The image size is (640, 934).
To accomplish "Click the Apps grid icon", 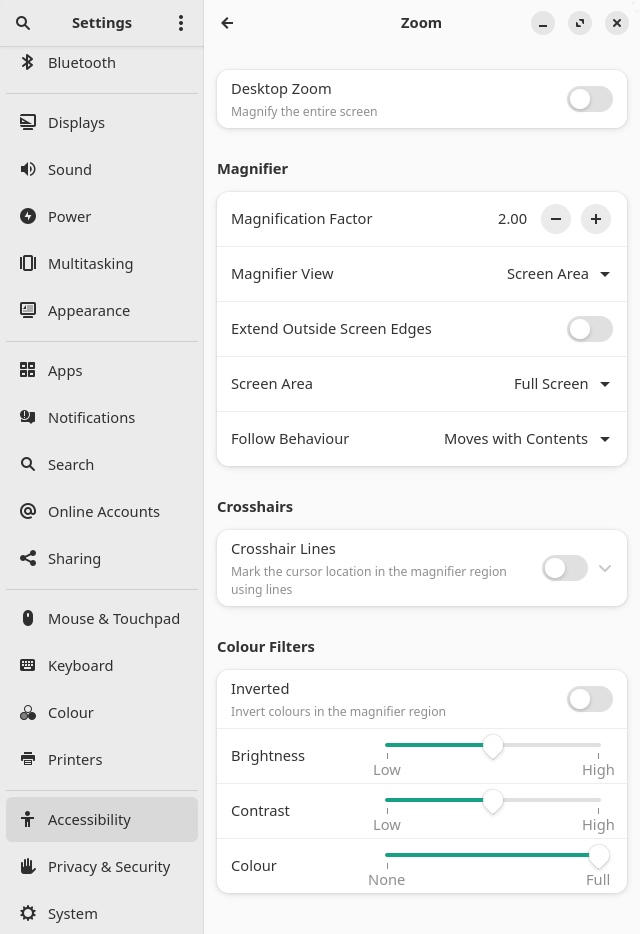I will [x=27, y=370].
